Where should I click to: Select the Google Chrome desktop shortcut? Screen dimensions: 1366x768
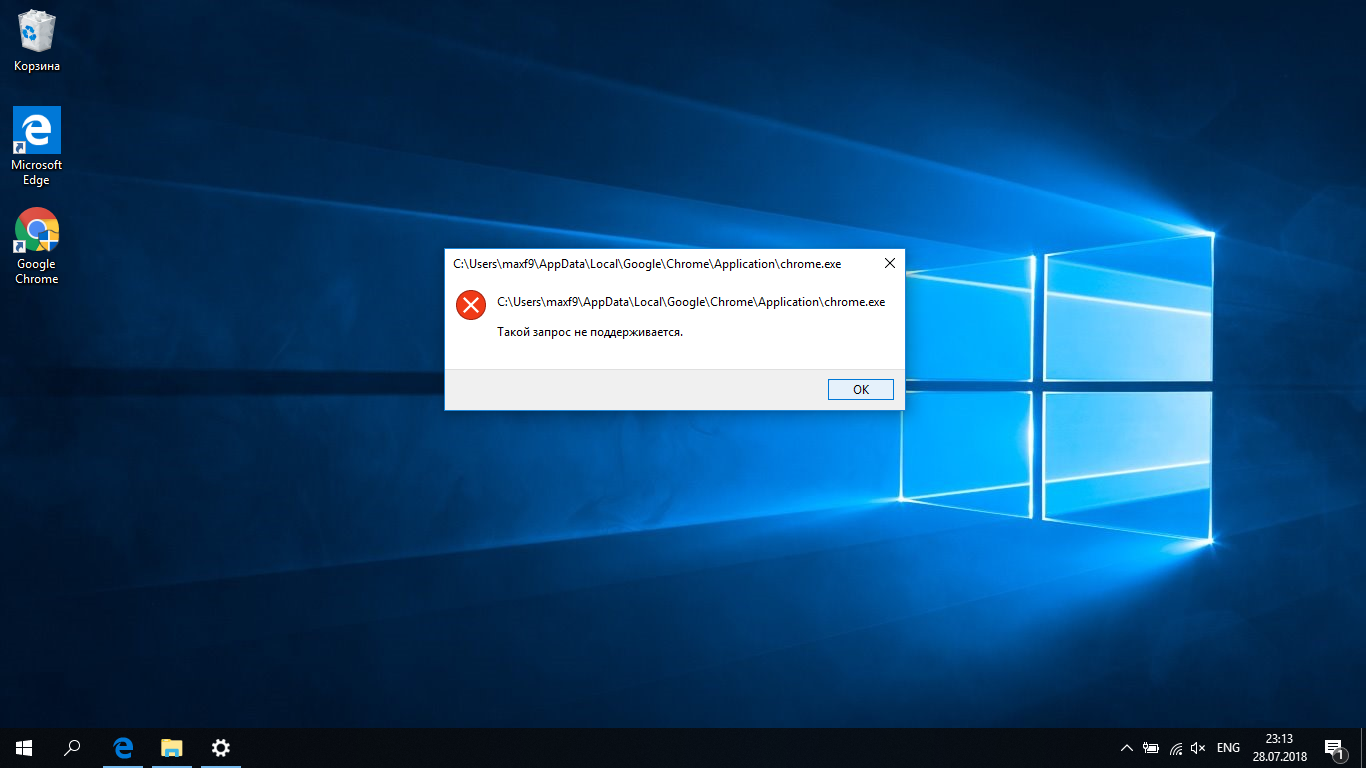pos(37,246)
